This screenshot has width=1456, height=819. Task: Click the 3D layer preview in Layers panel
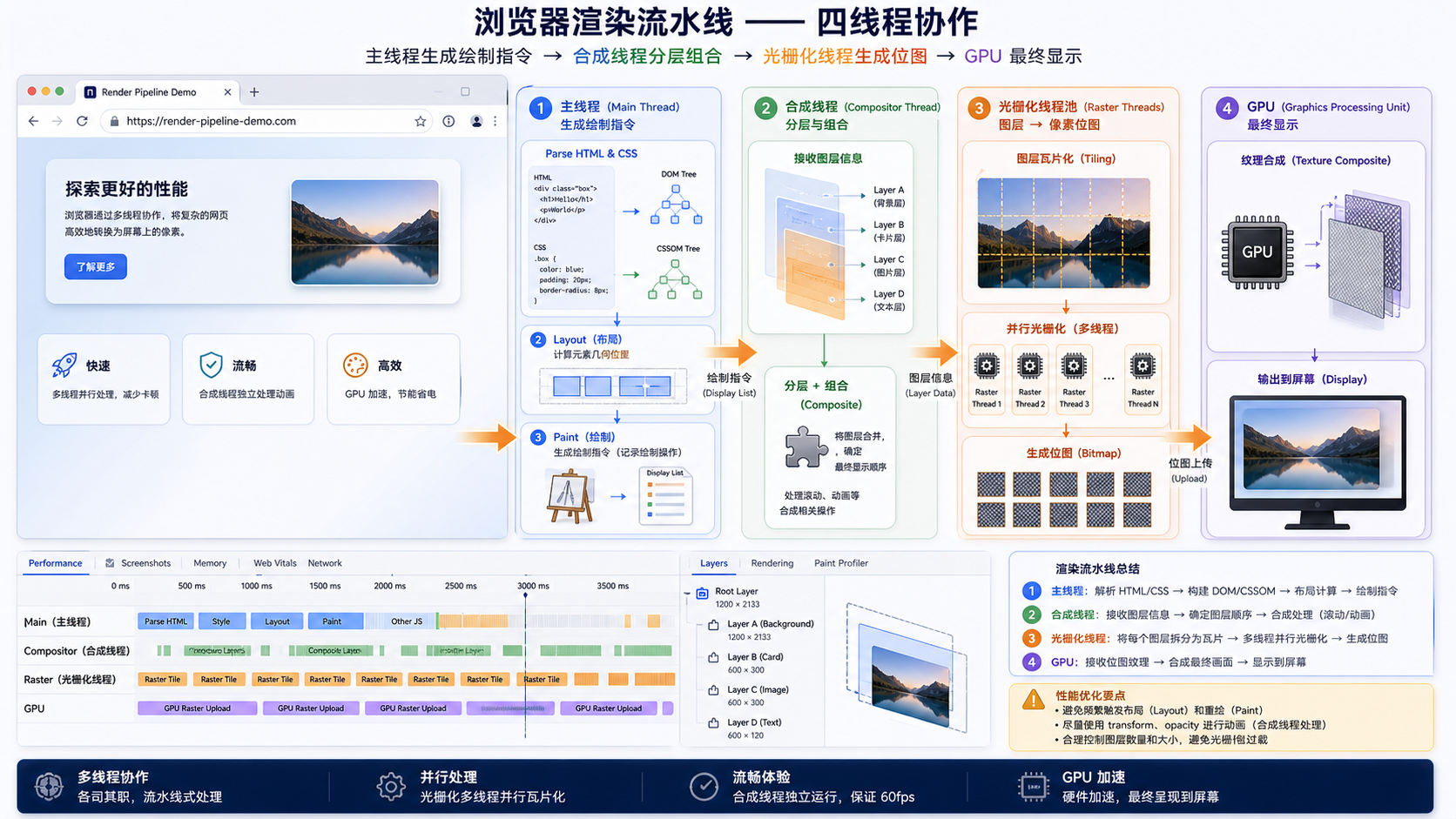coord(907,669)
